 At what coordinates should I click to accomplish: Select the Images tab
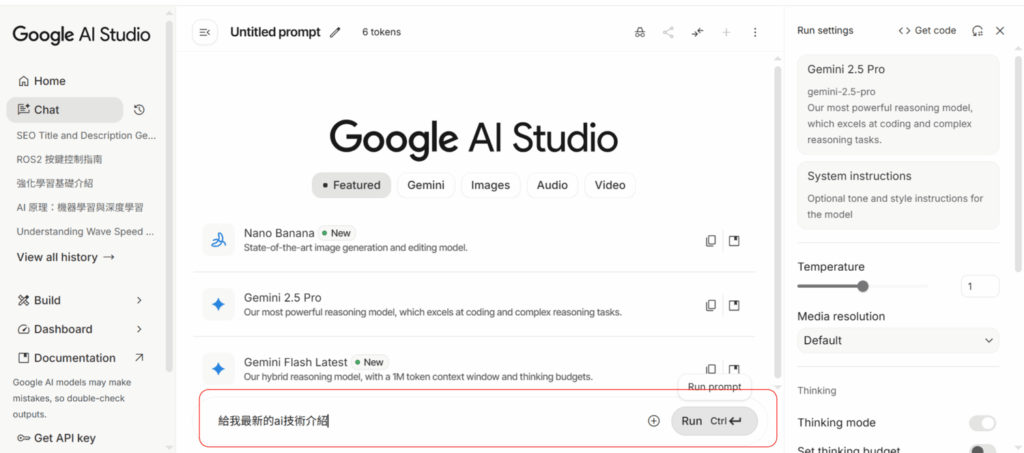490,185
